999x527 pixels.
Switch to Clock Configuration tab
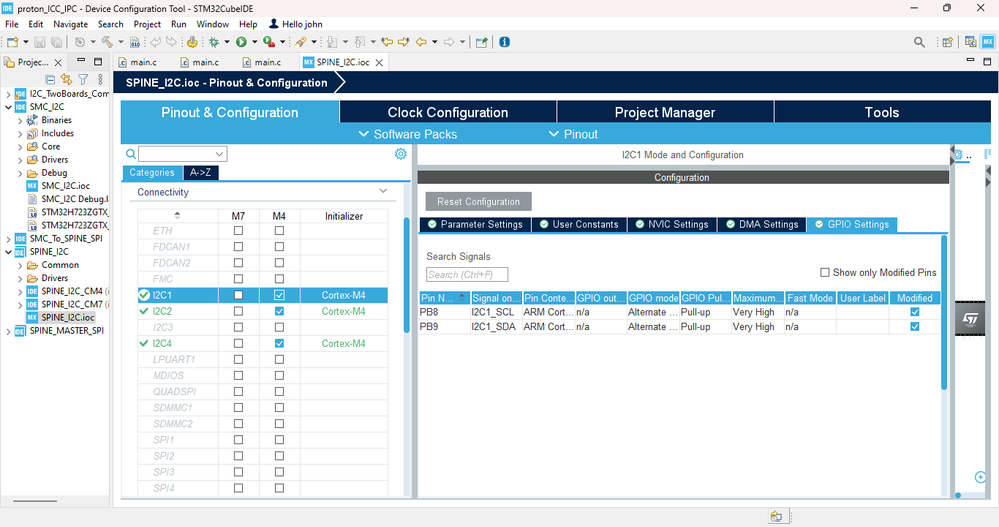tap(448, 112)
